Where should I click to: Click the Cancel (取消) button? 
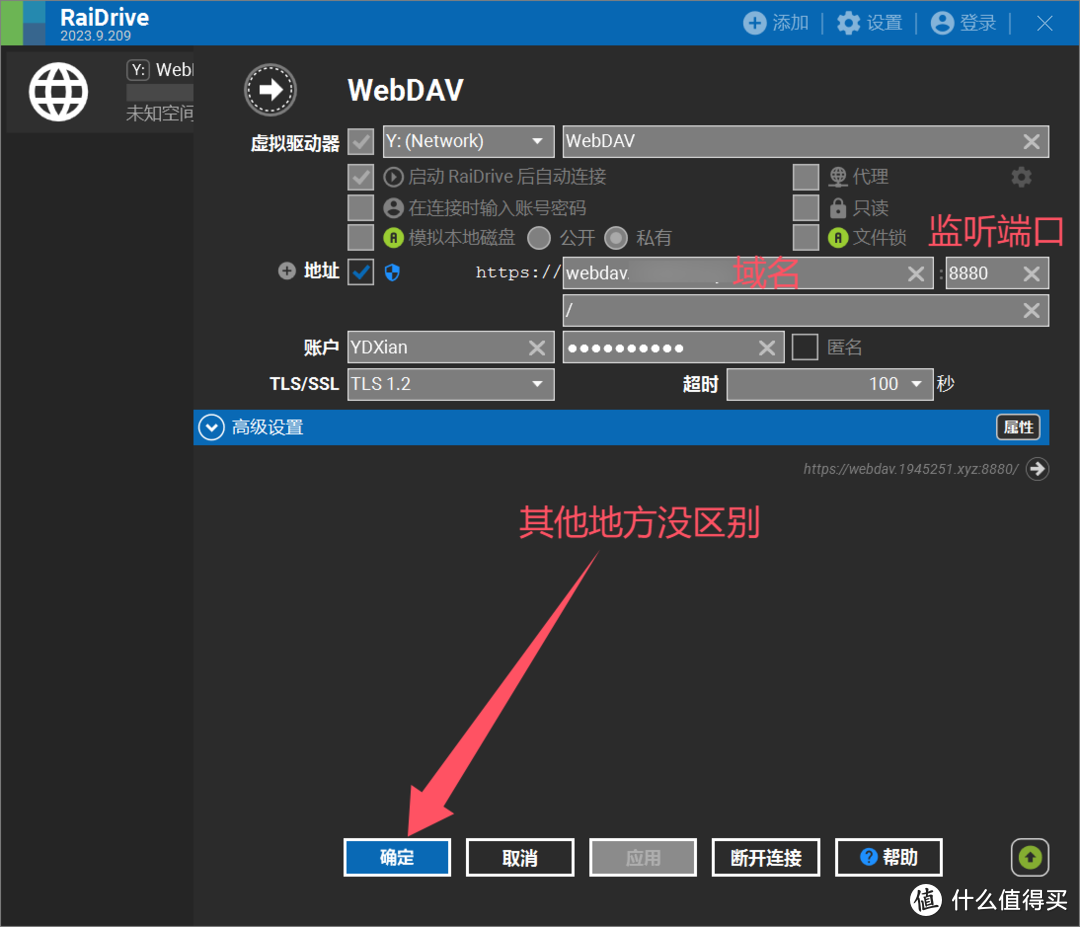(x=520, y=857)
